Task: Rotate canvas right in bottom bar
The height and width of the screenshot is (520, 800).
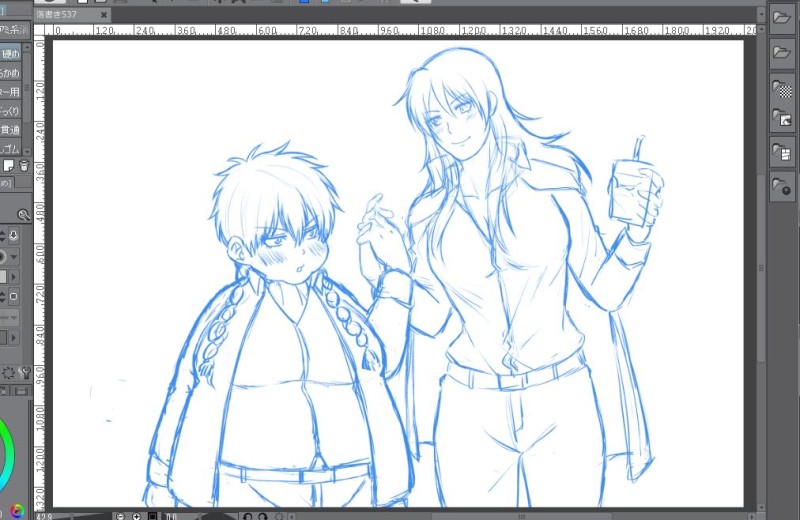Action: click(x=262, y=516)
